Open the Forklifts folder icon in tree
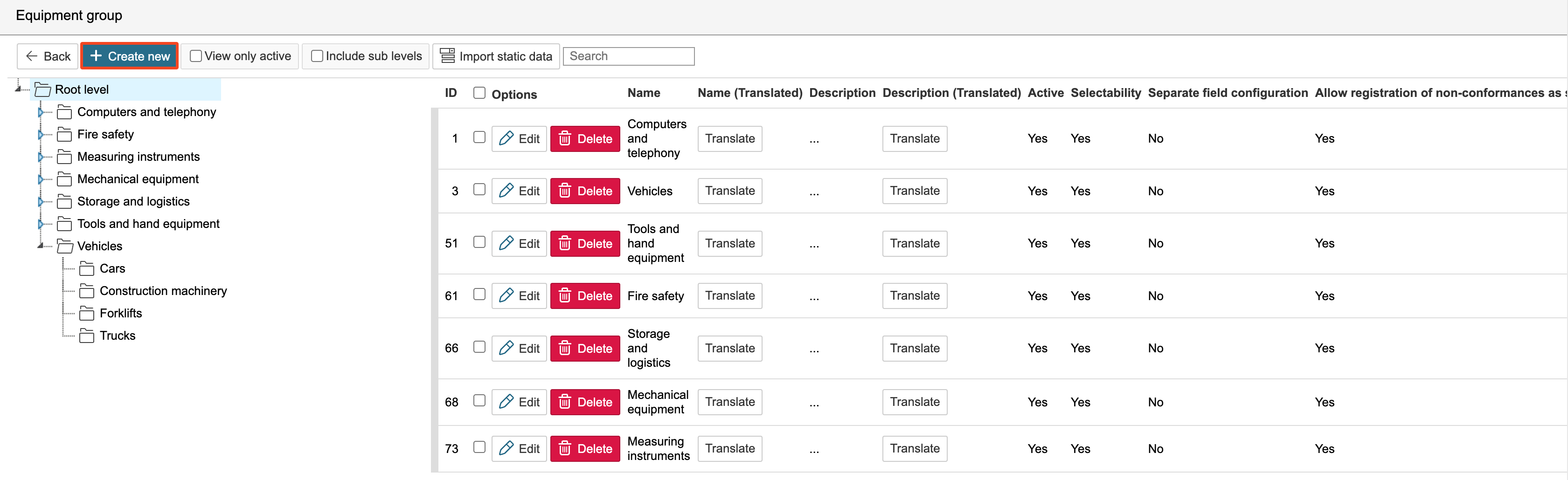The height and width of the screenshot is (480, 1568). pos(87,313)
